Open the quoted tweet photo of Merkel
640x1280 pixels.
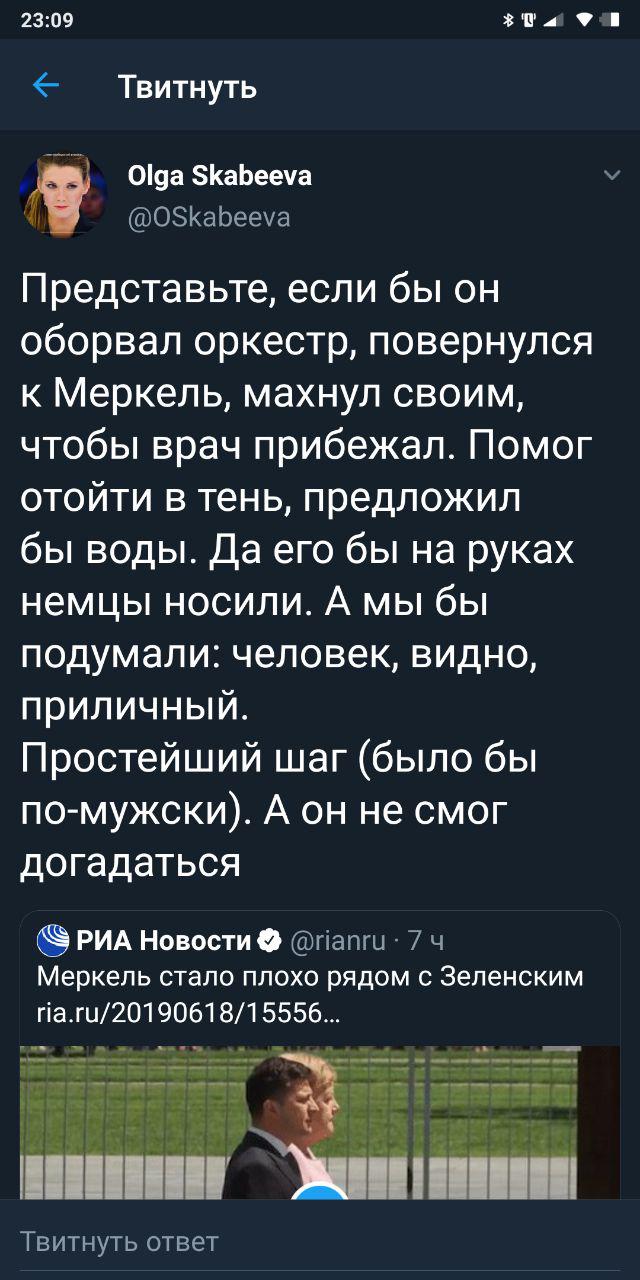[320, 1120]
